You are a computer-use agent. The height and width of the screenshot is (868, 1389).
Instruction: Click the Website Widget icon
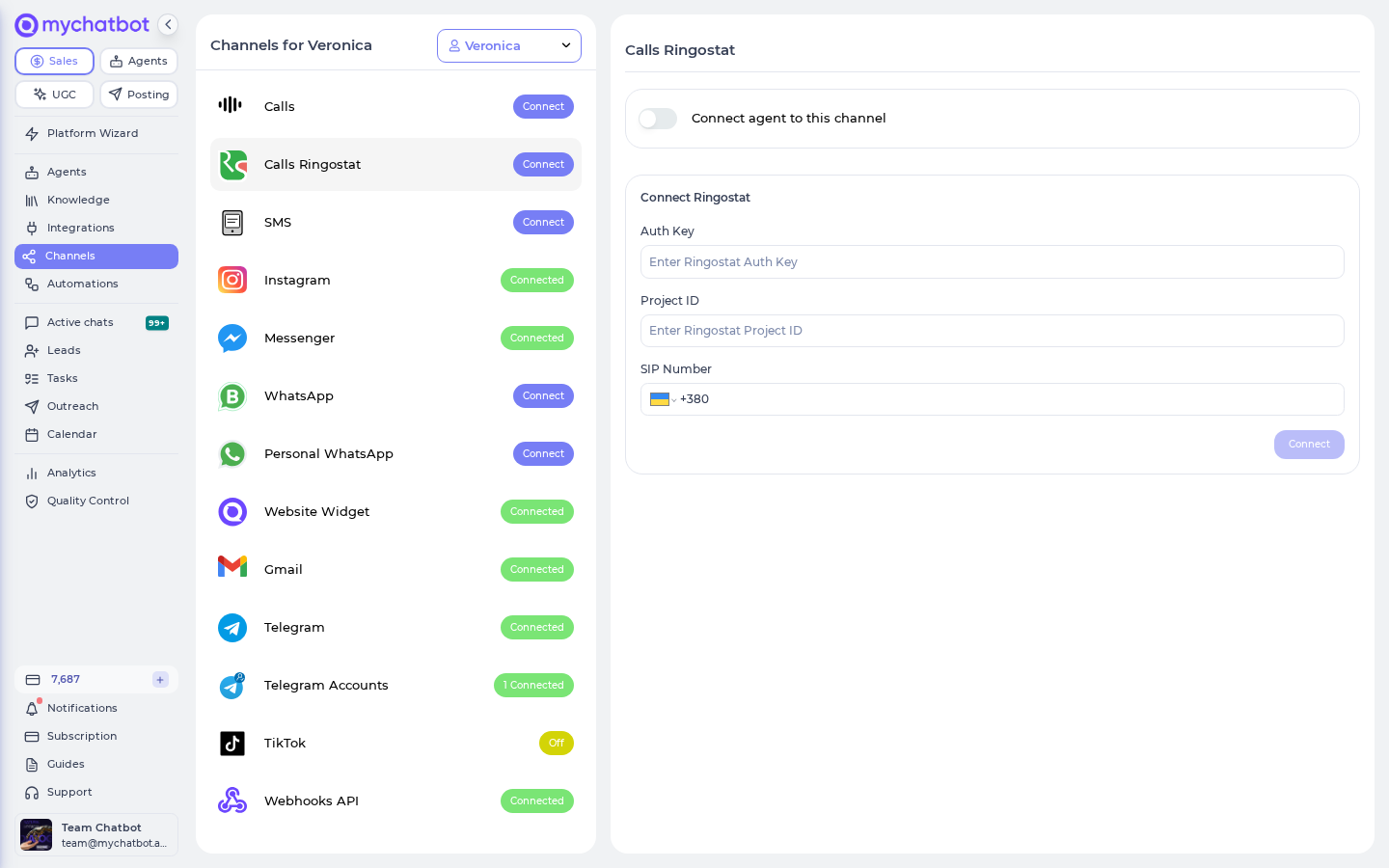pyautogui.click(x=232, y=512)
